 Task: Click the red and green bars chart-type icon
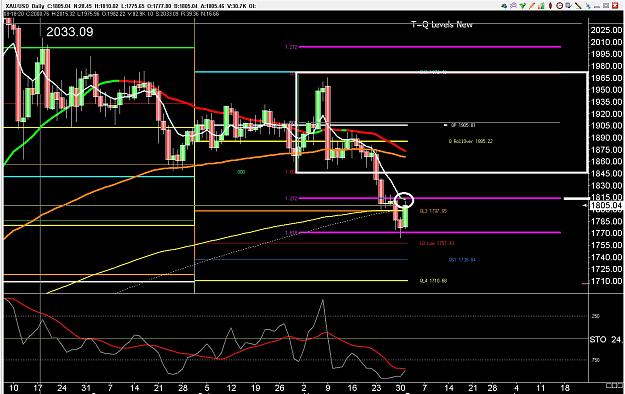tap(541, 6)
